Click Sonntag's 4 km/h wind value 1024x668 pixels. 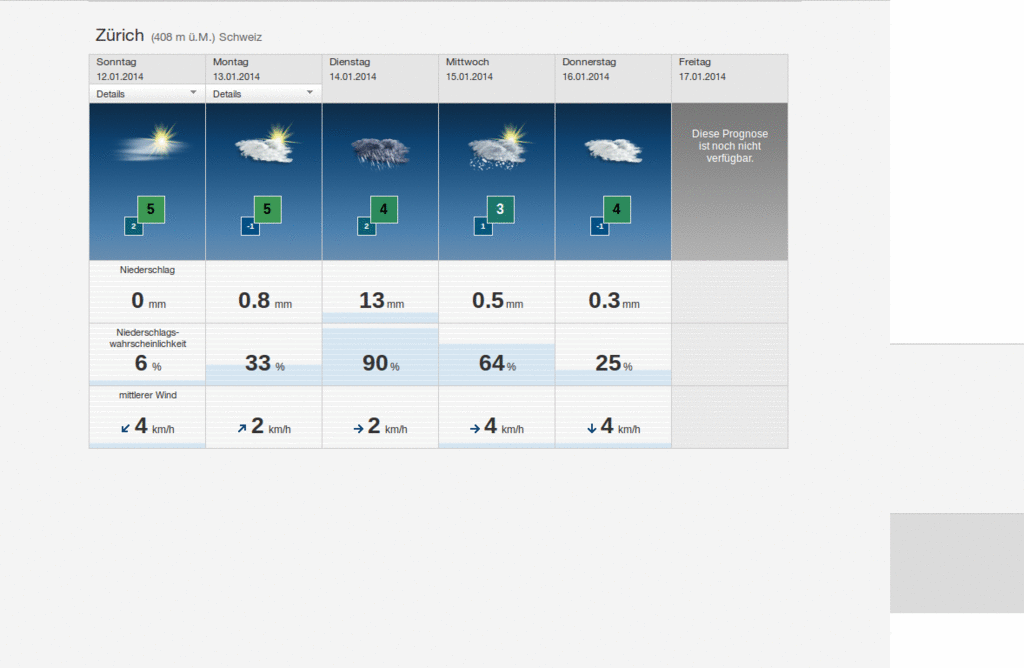point(154,426)
